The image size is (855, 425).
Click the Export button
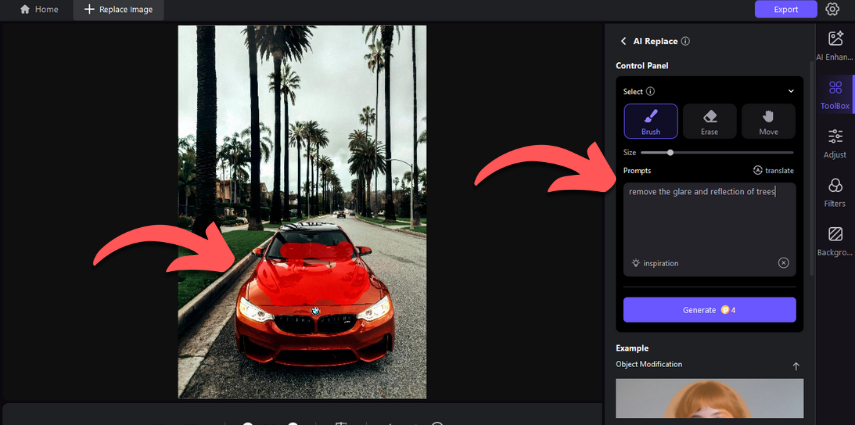coord(786,9)
